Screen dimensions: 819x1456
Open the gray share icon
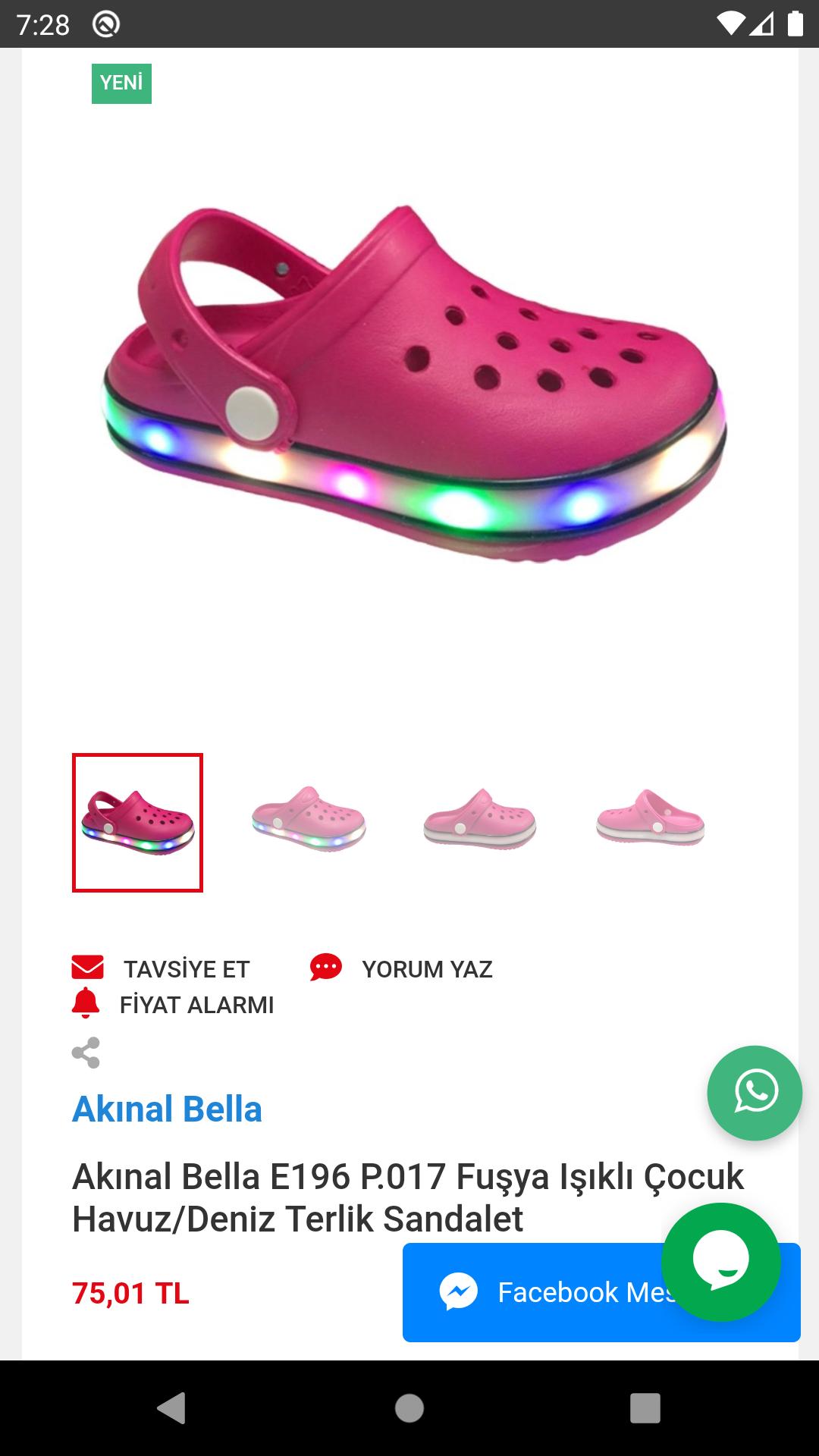click(86, 1053)
